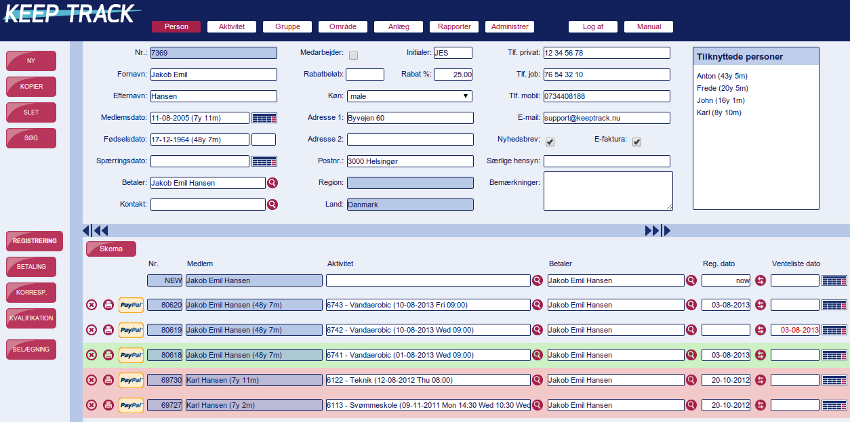Open venteliste calendar in row 69727
This screenshot has width=850, height=422.
tap(834, 405)
